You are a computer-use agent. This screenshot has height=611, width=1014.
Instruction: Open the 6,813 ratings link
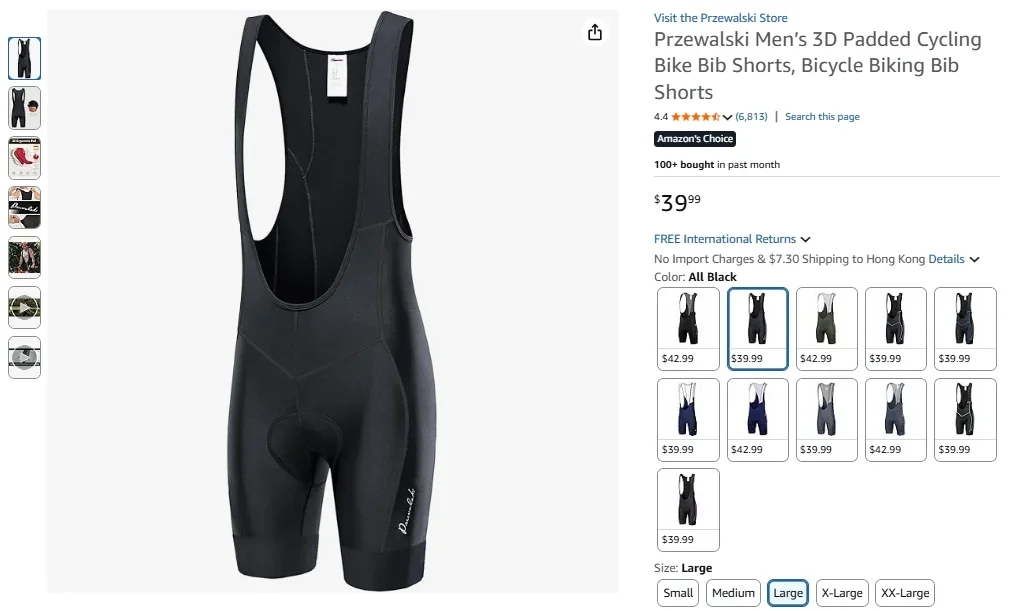click(750, 116)
